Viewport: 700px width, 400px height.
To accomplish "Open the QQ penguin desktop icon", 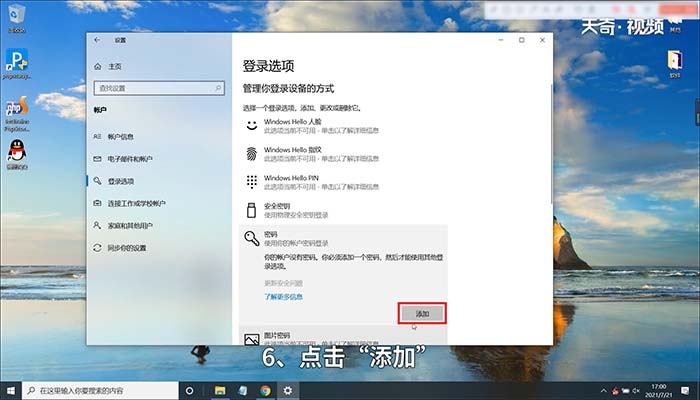I will point(17,154).
